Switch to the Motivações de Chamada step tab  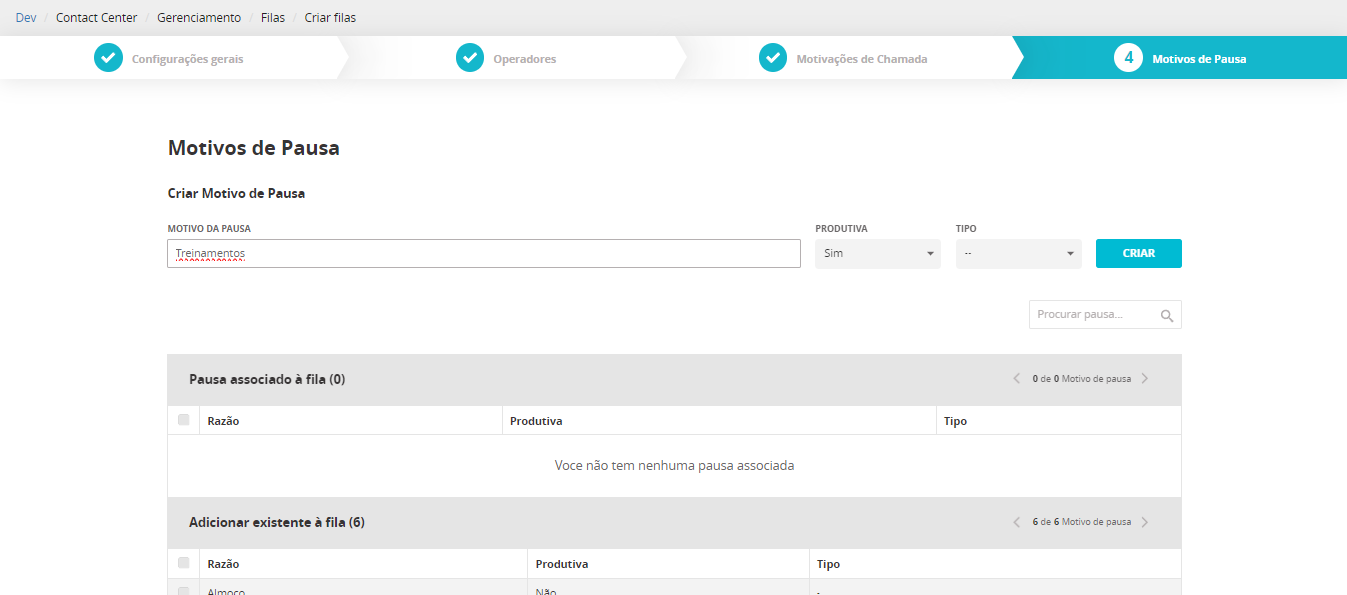(861, 59)
